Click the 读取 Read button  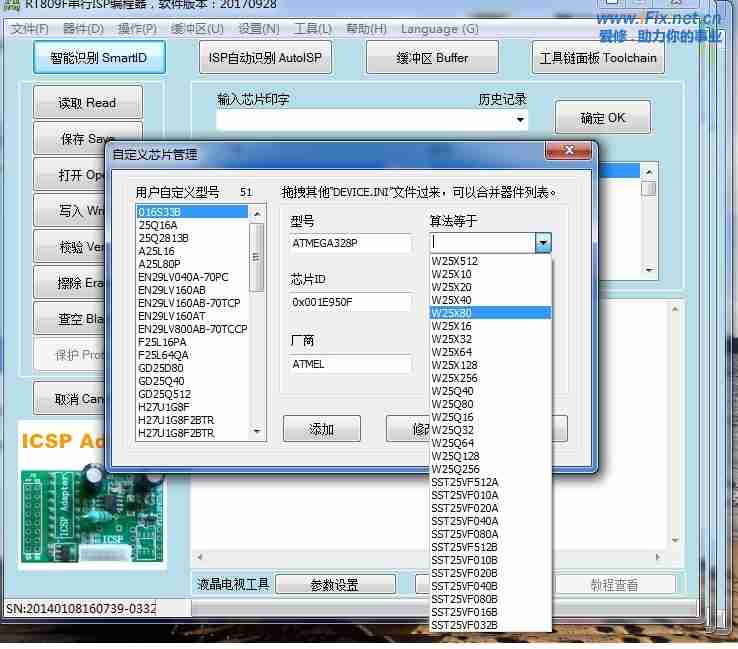coord(88,103)
